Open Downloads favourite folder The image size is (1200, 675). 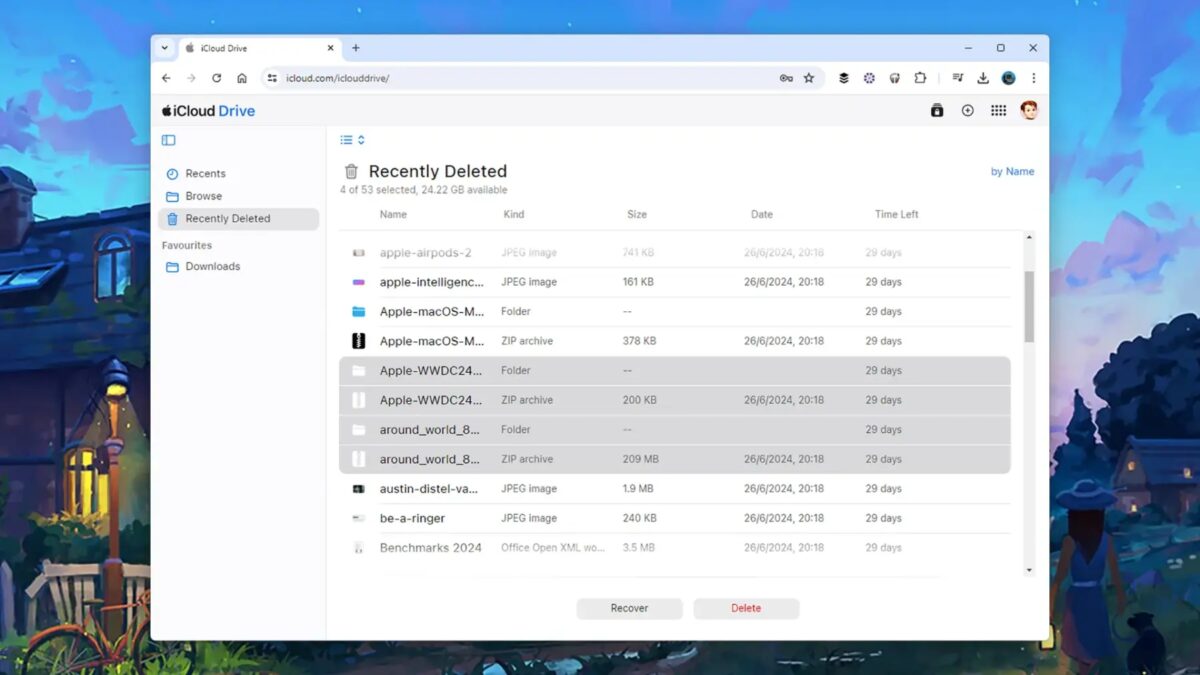tap(212, 266)
